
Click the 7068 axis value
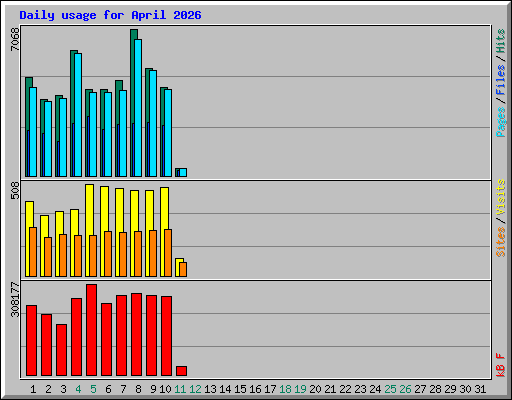coord(15,39)
